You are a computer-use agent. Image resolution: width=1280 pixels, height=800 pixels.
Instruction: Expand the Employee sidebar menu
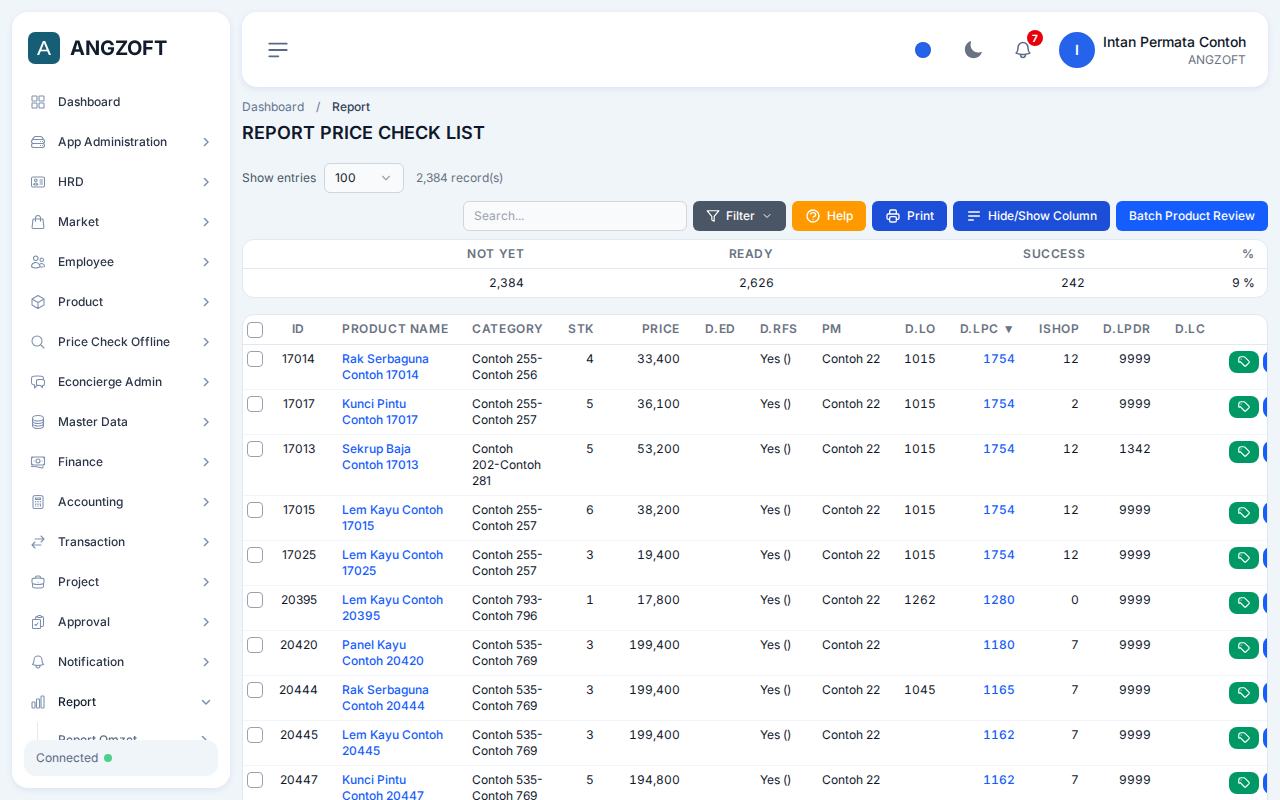(121, 262)
